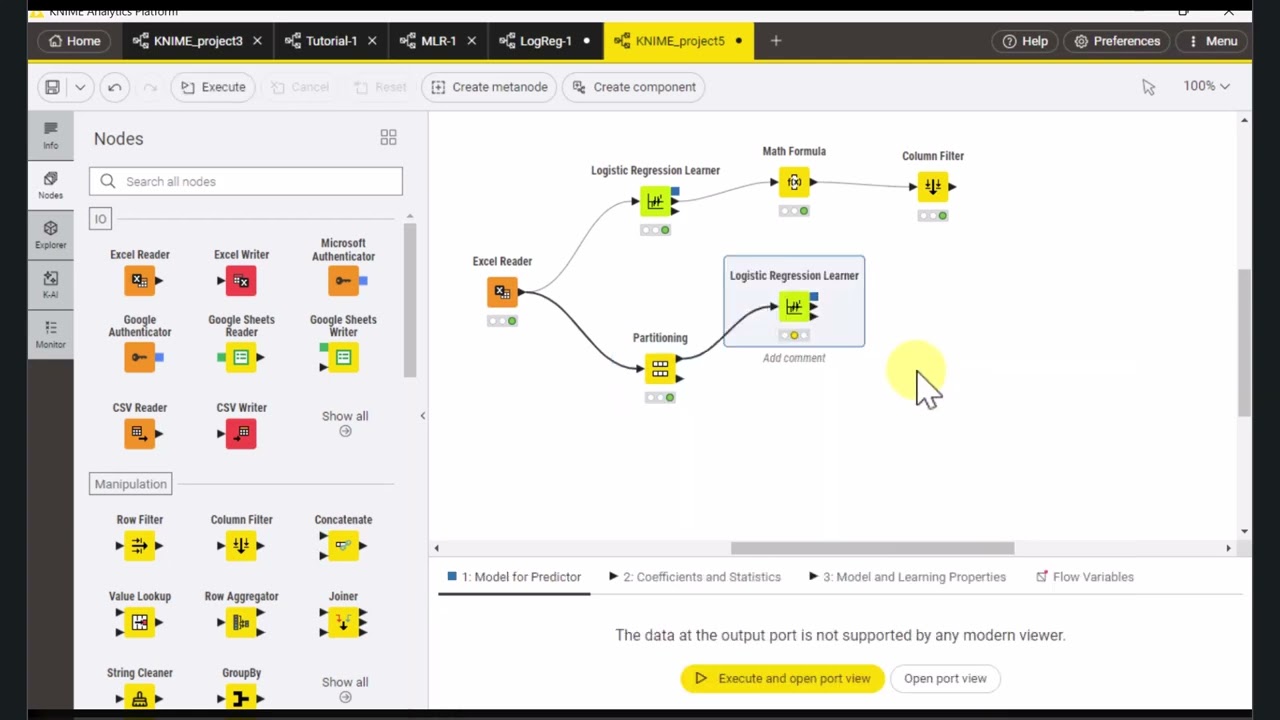Image resolution: width=1280 pixels, height=720 pixels.
Task: Click the Excel Reader node on canvas
Action: pyautogui.click(x=502, y=292)
